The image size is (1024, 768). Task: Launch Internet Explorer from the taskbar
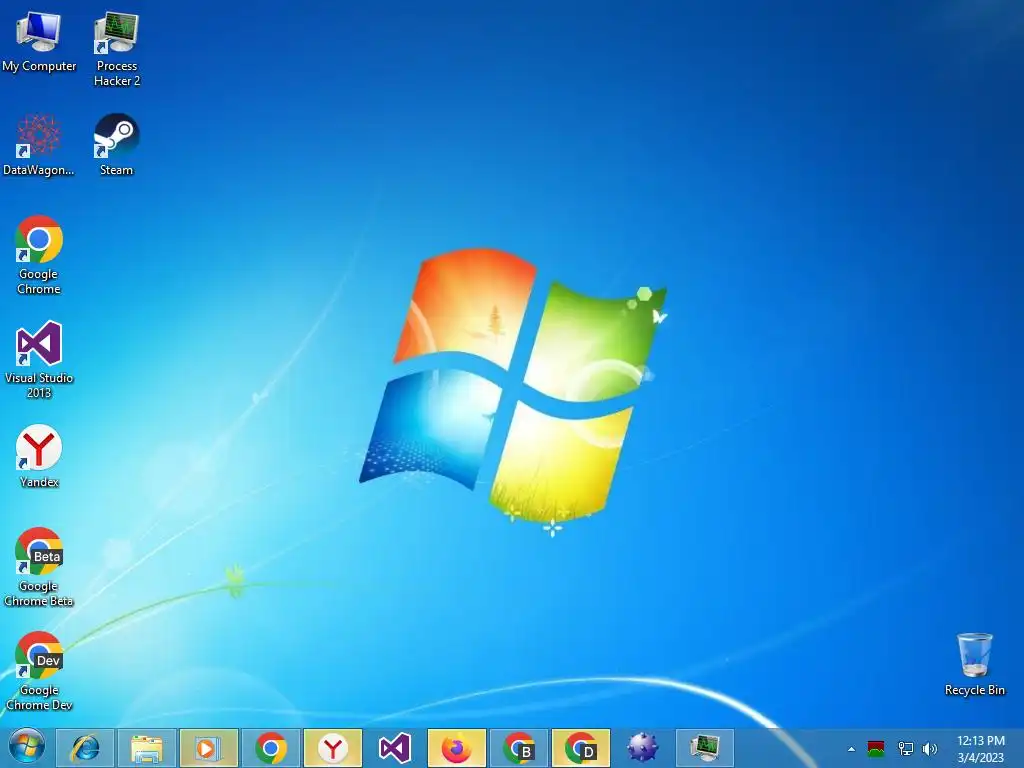(86, 748)
